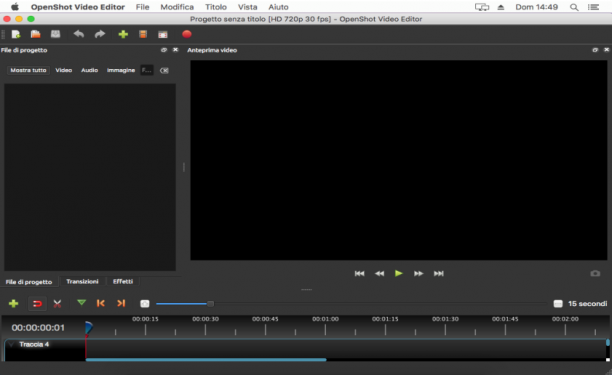Click the horizontal timeline scrollbar

[206, 359]
